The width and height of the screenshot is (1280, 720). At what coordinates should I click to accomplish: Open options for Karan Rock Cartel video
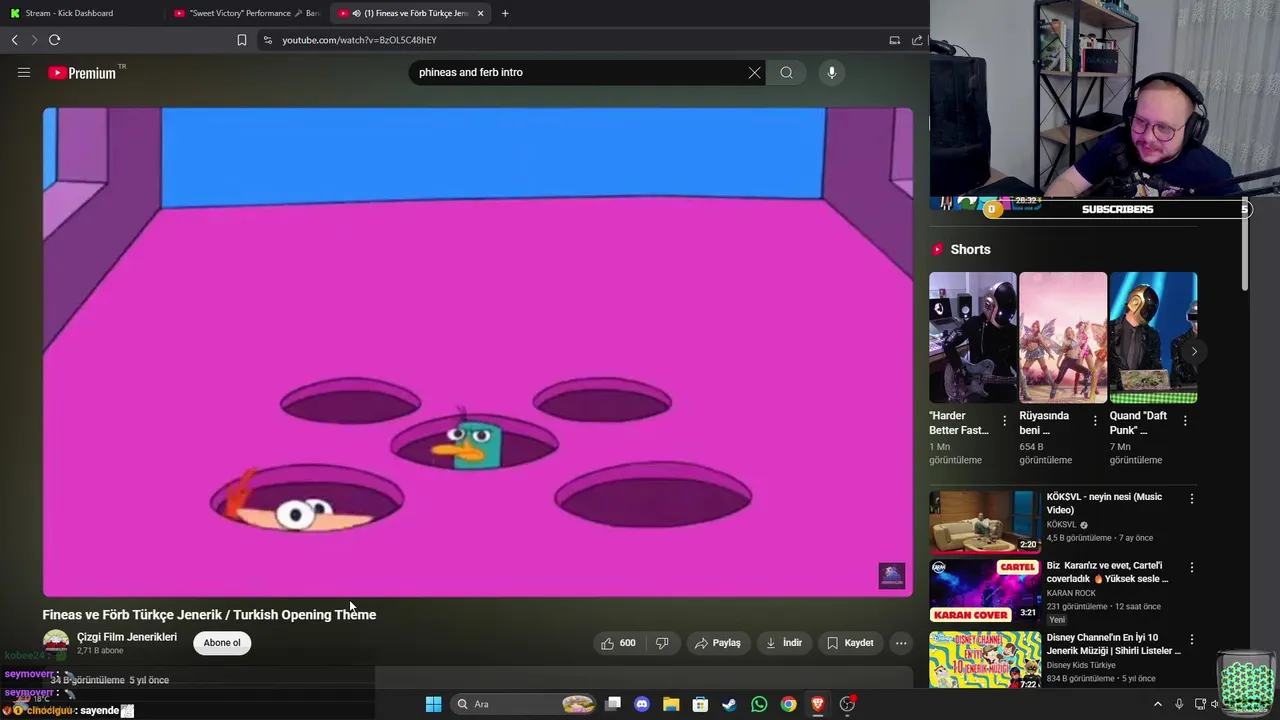1191,567
